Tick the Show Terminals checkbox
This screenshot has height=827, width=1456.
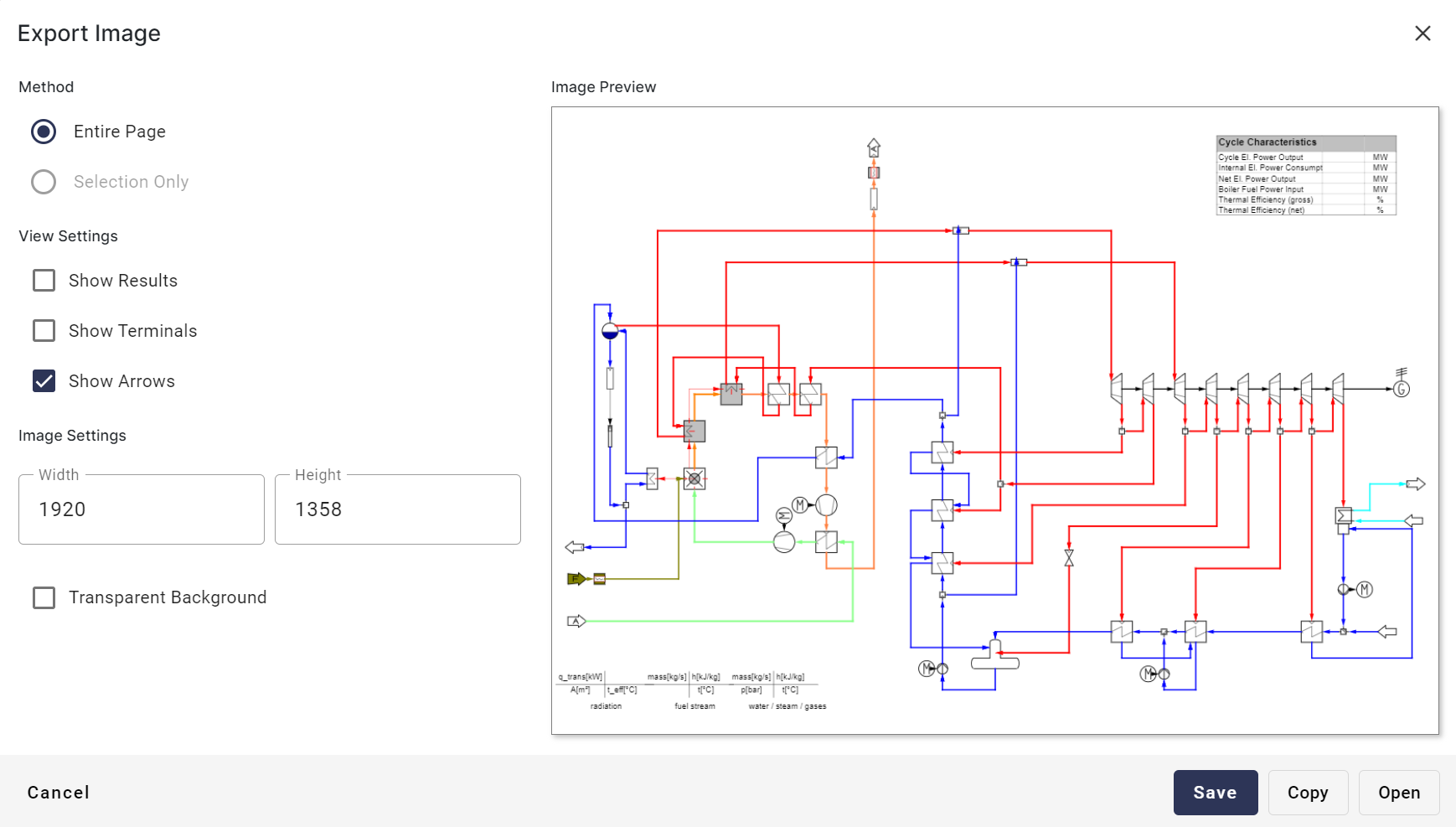(x=44, y=331)
